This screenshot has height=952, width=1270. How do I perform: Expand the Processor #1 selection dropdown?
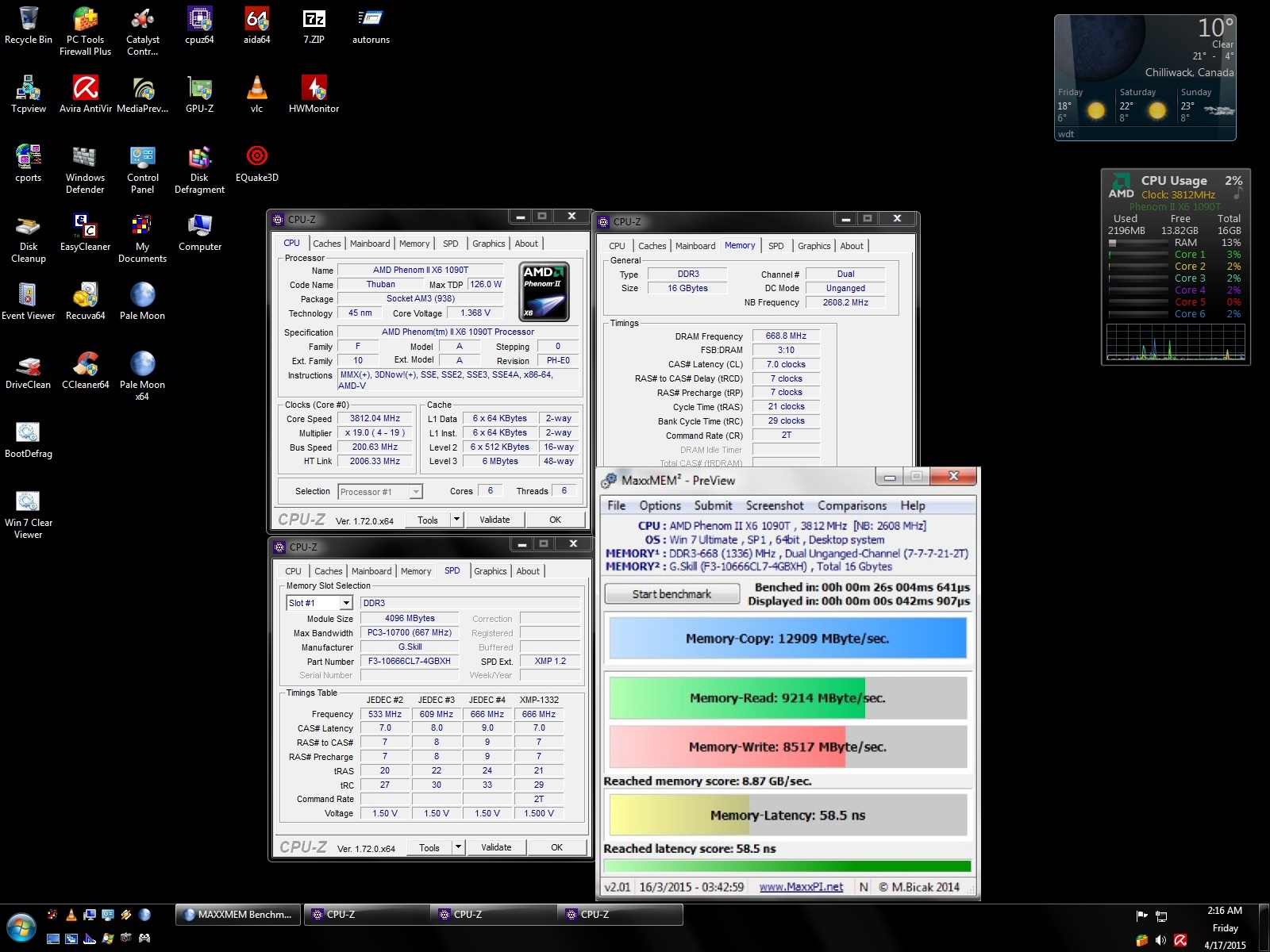click(x=416, y=492)
